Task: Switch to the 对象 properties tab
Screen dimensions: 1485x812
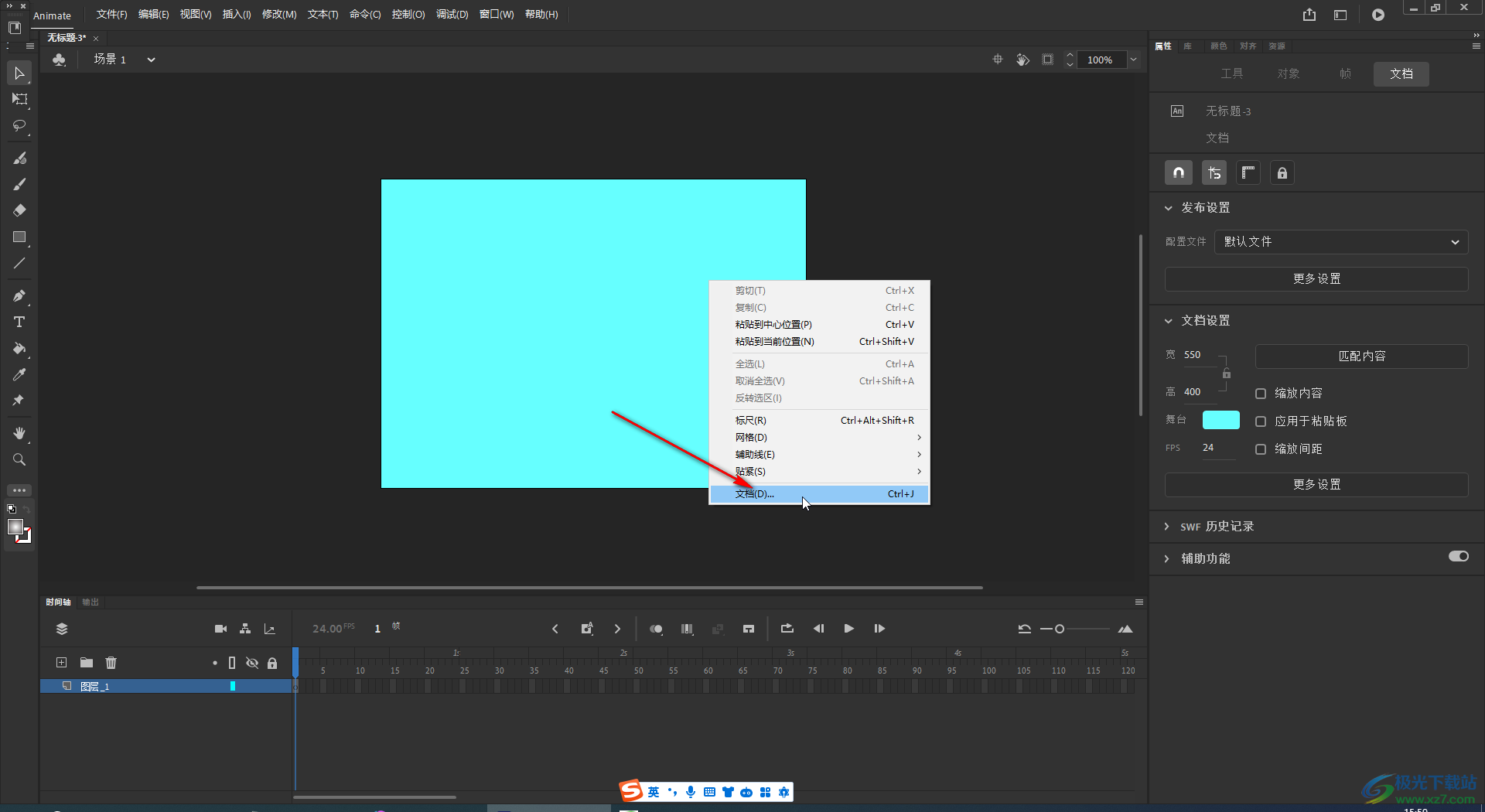Action: (x=1289, y=73)
